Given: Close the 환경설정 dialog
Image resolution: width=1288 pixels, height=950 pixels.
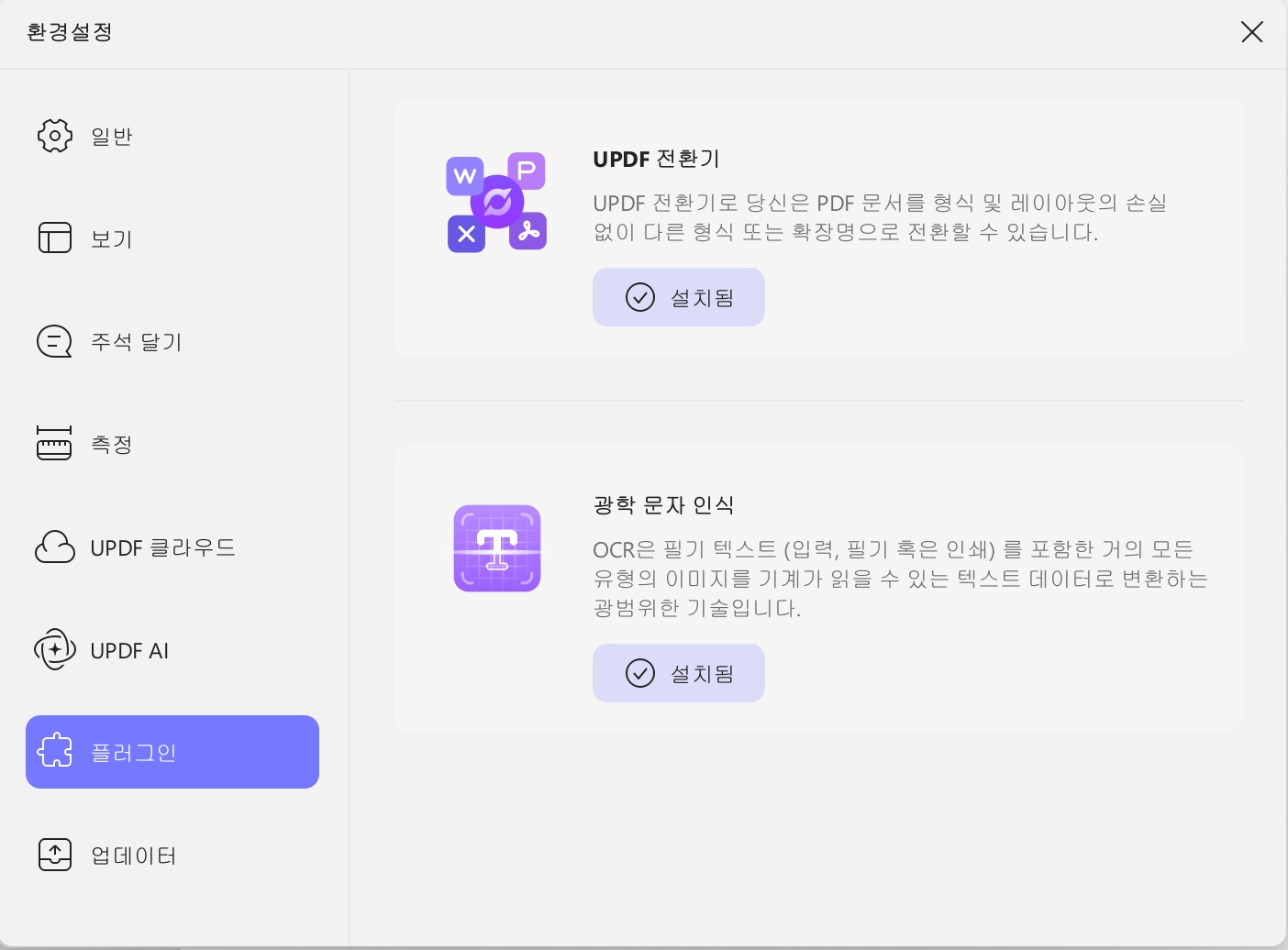Looking at the screenshot, I should (x=1251, y=32).
